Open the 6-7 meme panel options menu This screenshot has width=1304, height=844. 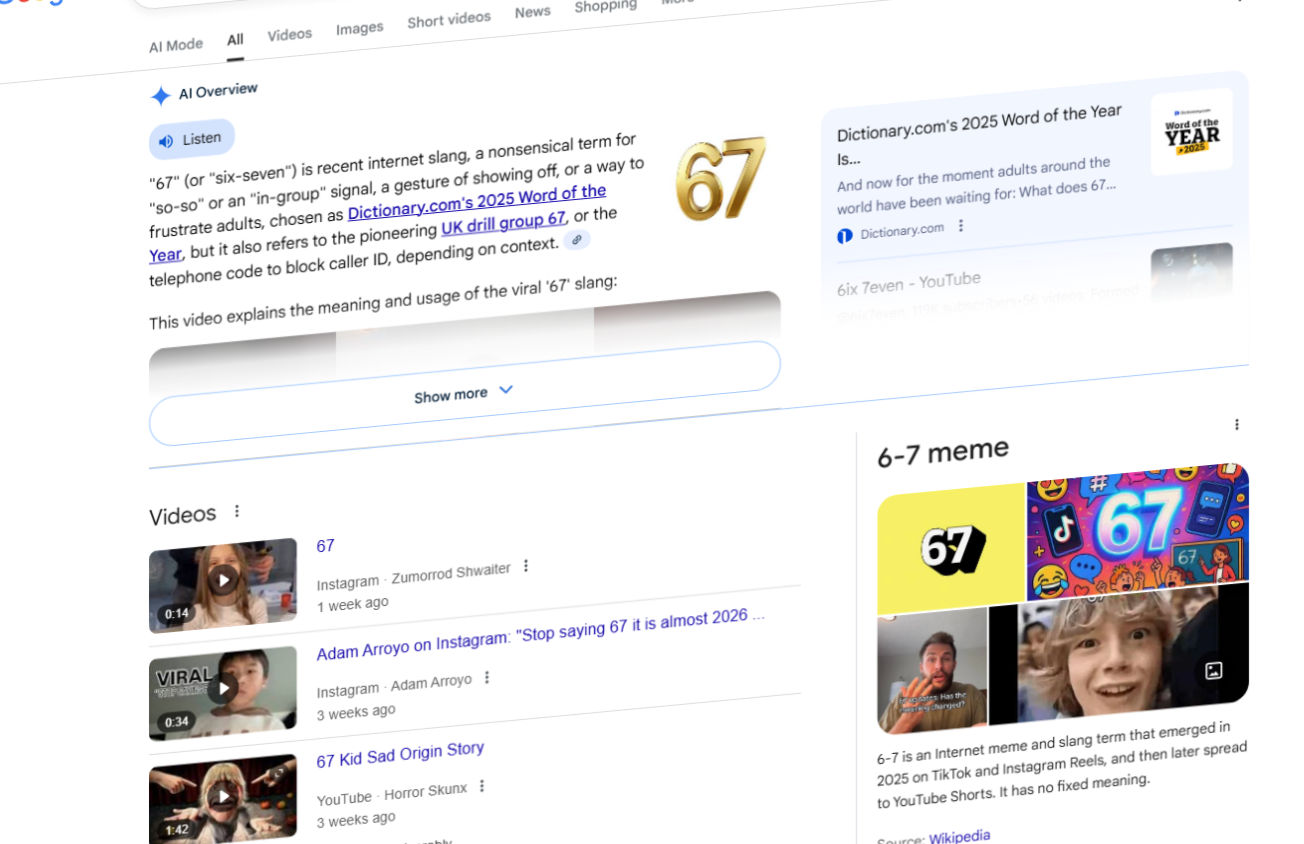(x=1237, y=424)
